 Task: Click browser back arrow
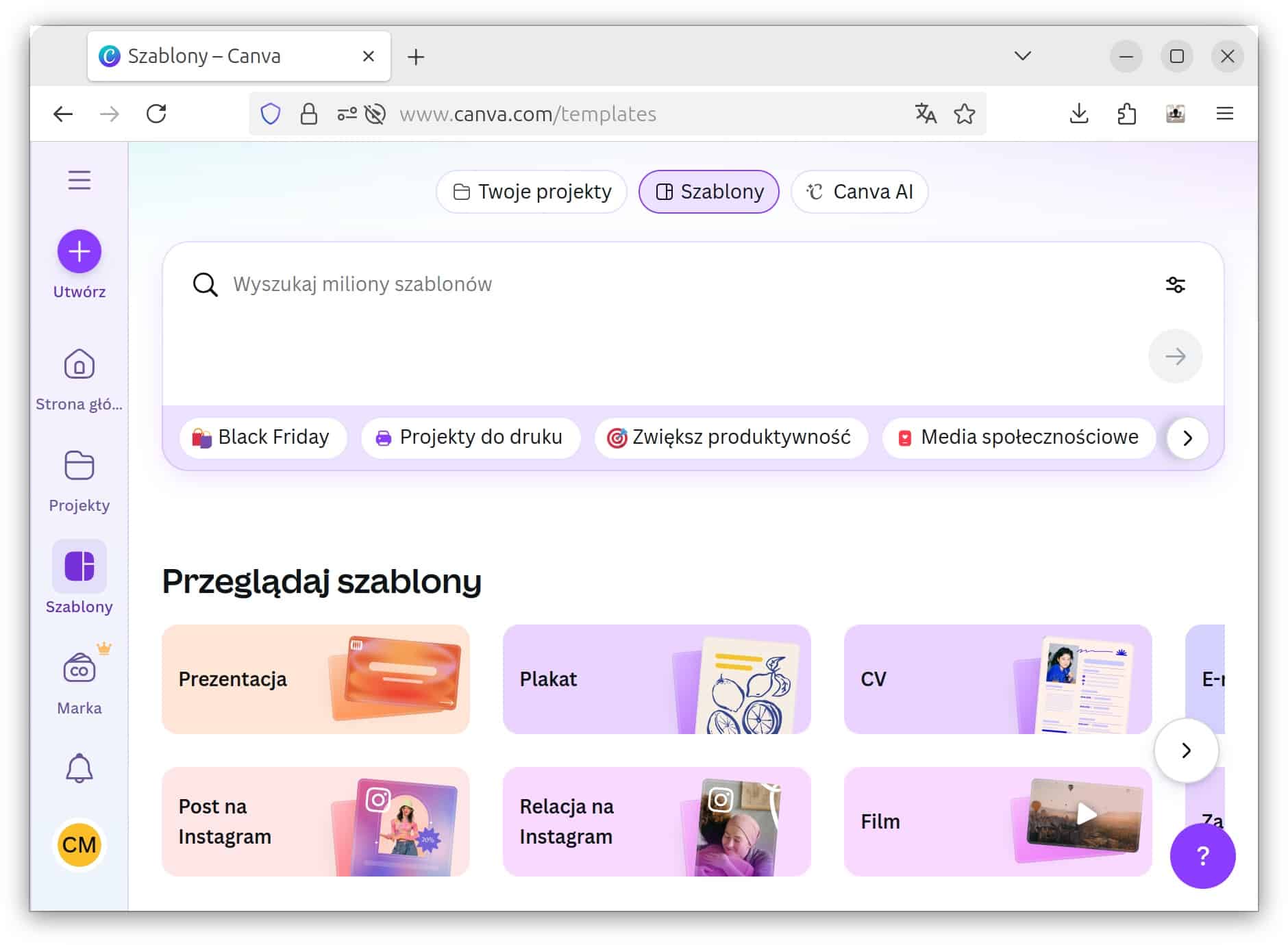tap(63, 114)
